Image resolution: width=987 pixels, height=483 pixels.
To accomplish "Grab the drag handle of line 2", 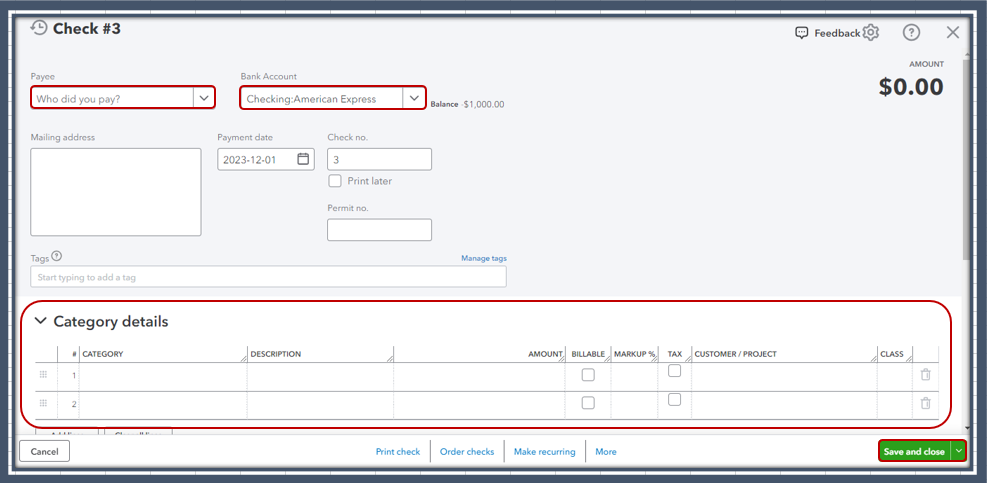I will pyautogui.click(x=43, y=403).
